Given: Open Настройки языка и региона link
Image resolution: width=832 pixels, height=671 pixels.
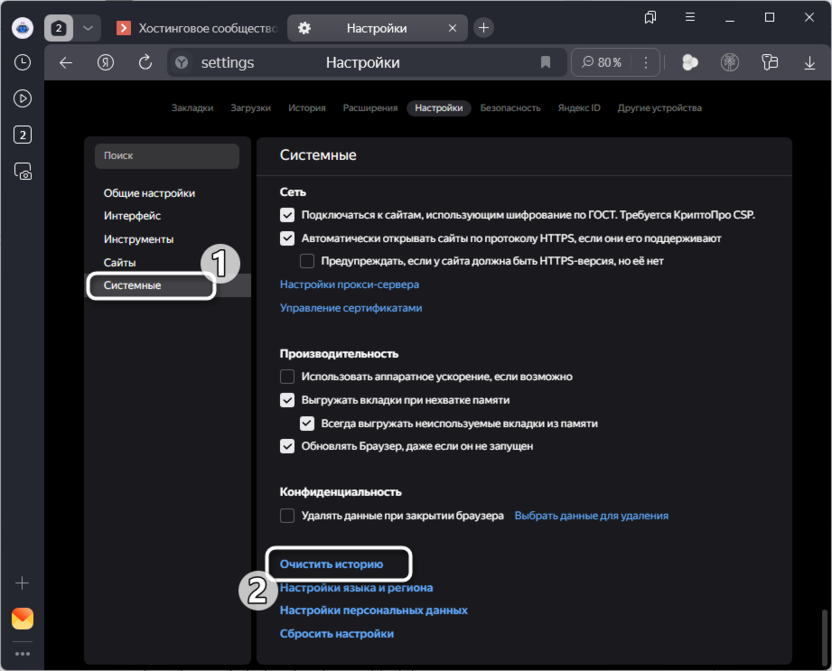Looking at the screenshot, I should pyautogui.click(x=356, y=588).
